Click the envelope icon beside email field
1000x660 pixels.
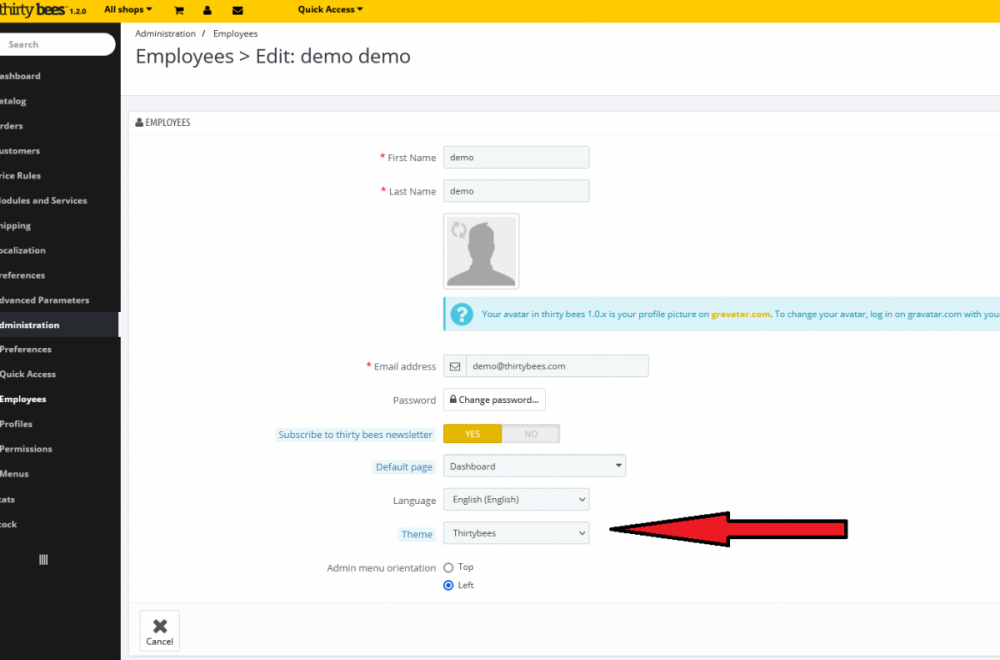(455, 366)
